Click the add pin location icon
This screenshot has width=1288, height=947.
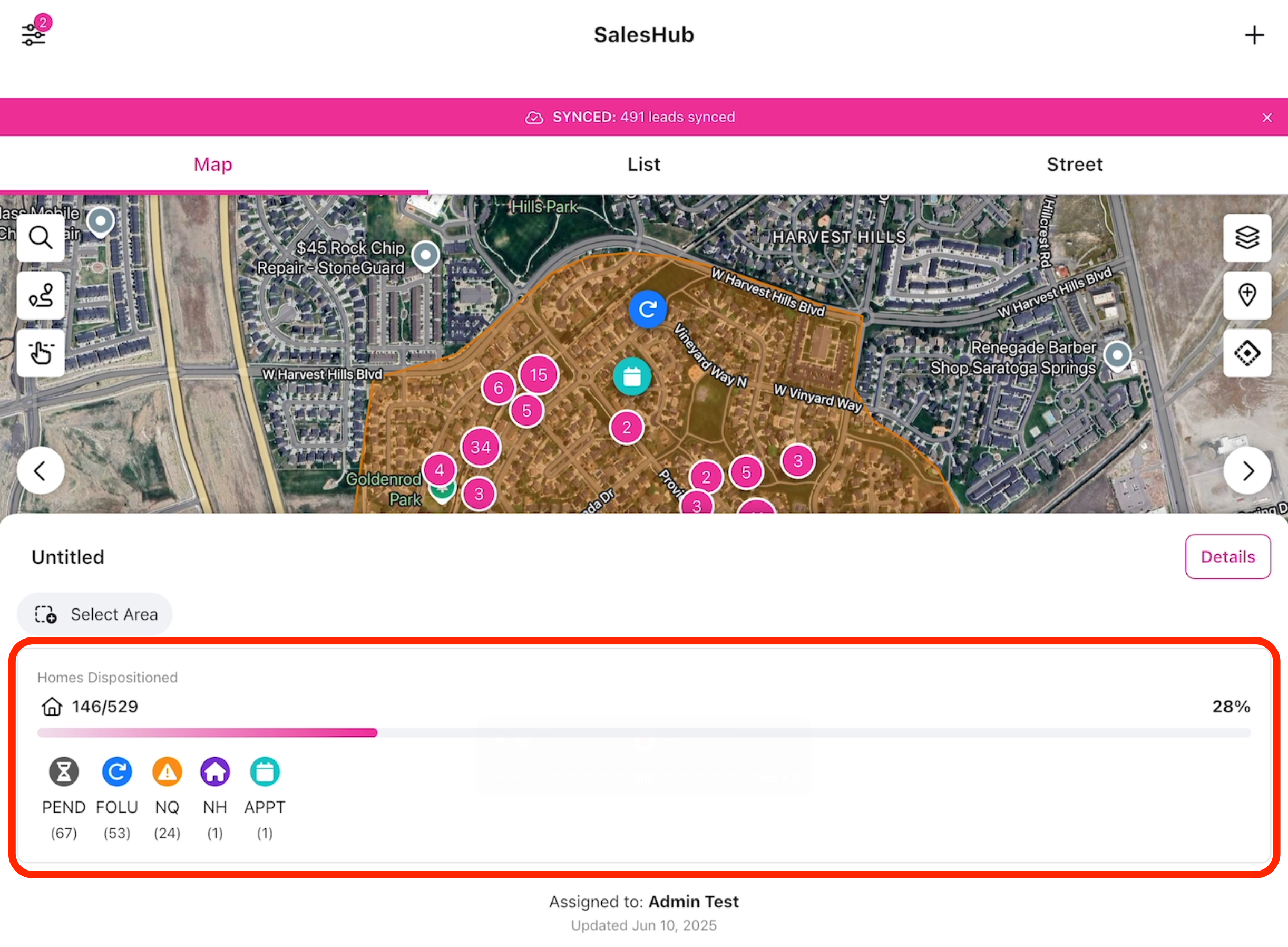coord(1247,295)
